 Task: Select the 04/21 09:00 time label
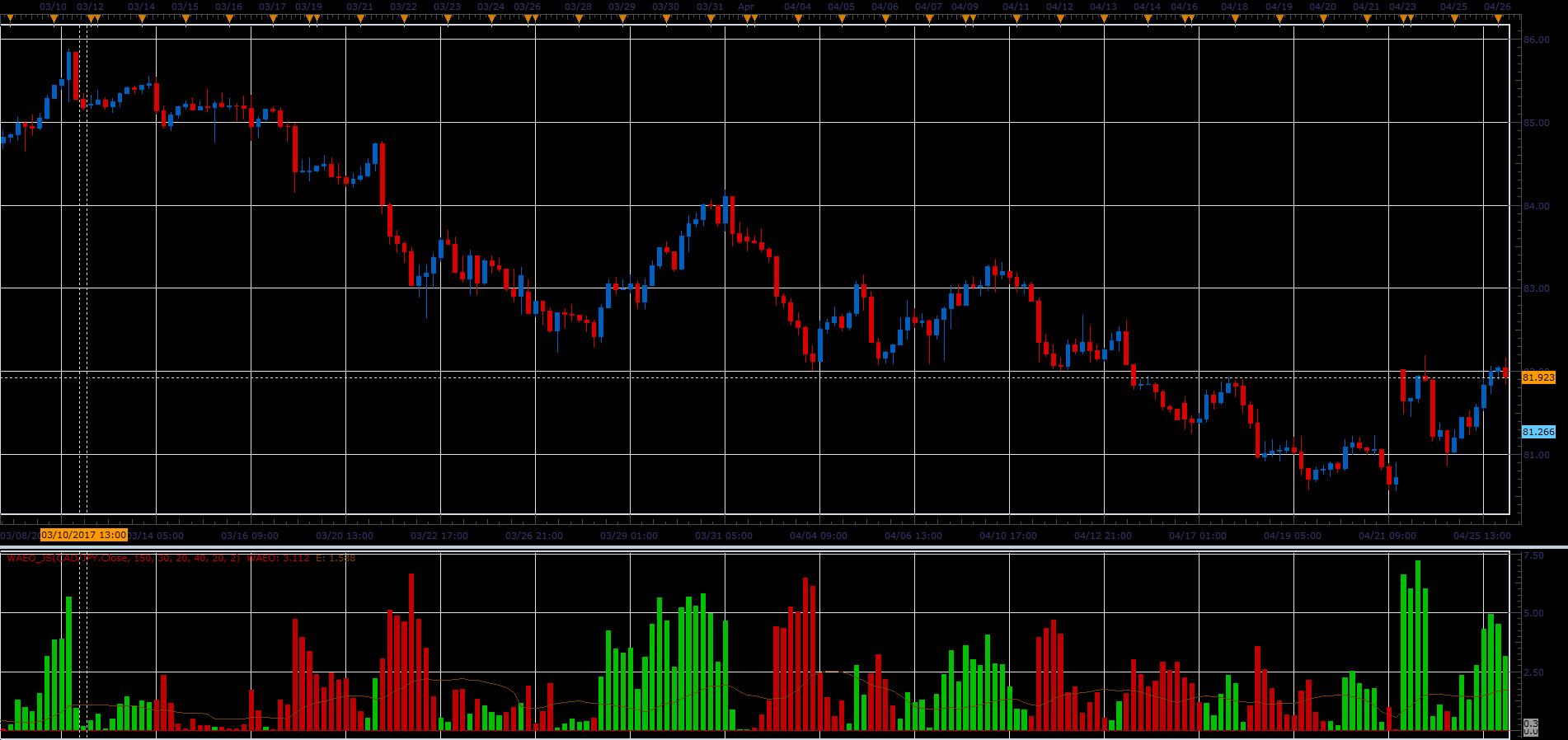coord(1387,536)
